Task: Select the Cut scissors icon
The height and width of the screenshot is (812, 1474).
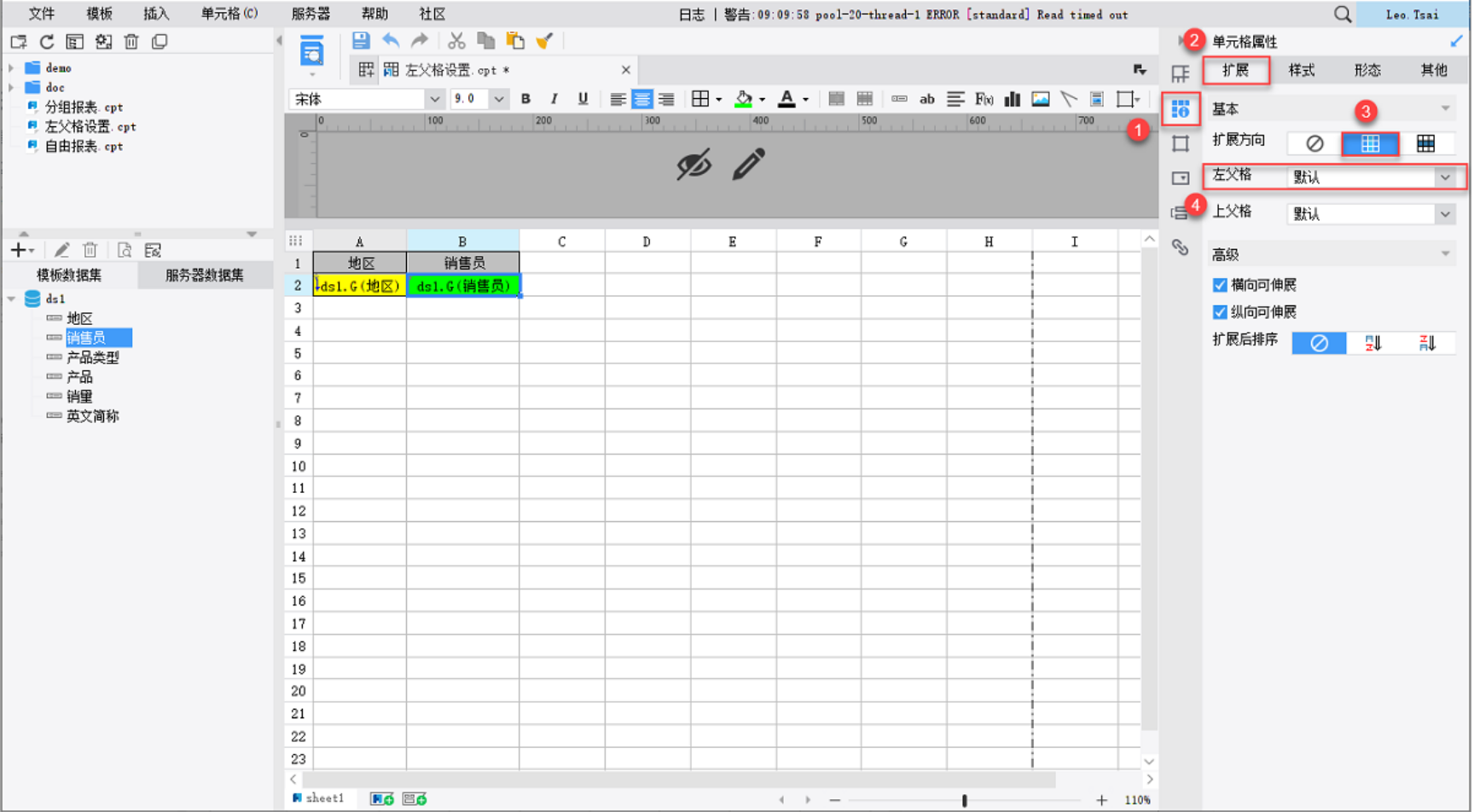Action: click(456, 40)
